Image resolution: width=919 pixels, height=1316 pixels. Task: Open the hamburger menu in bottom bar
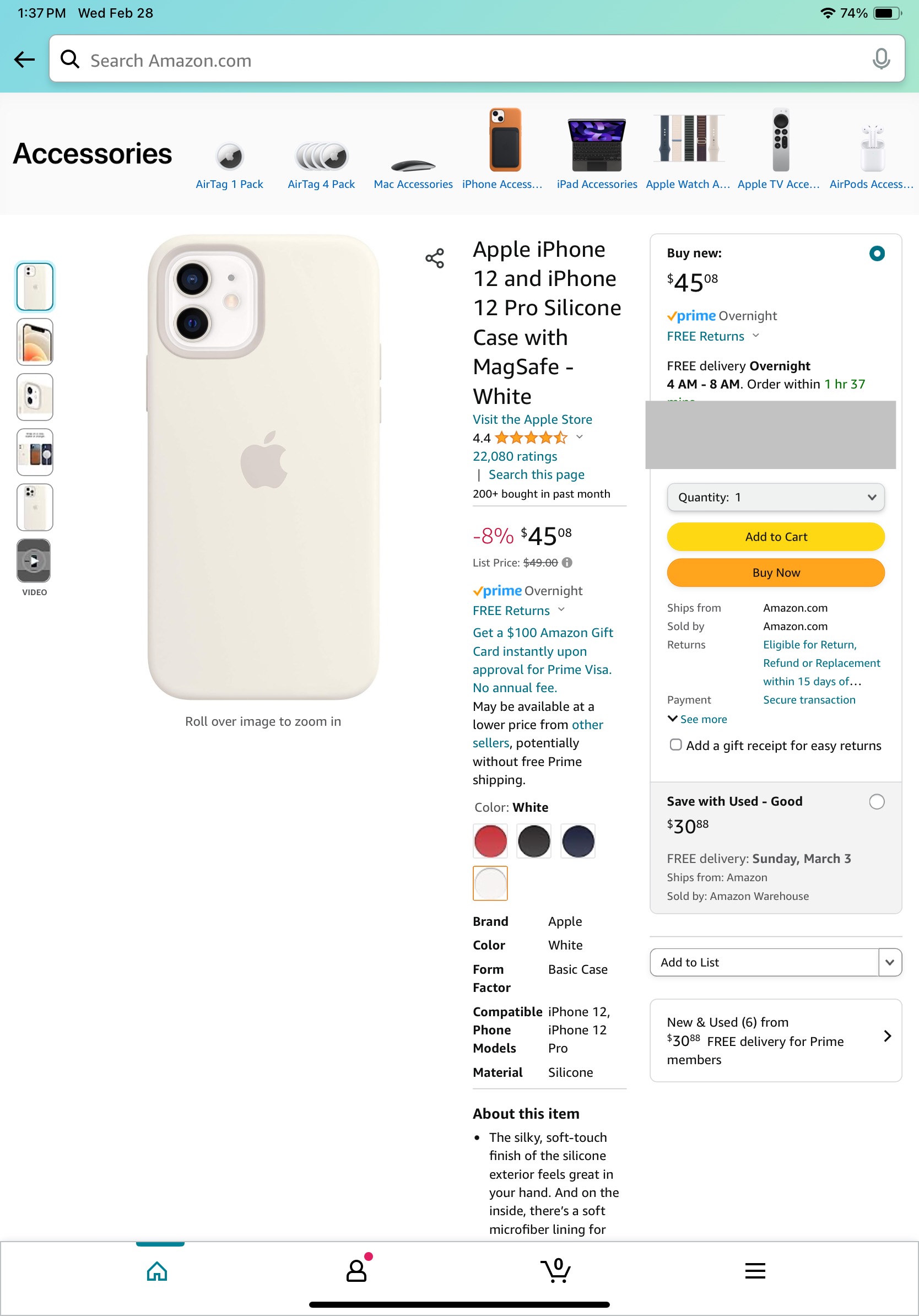tap(755, 1271)
